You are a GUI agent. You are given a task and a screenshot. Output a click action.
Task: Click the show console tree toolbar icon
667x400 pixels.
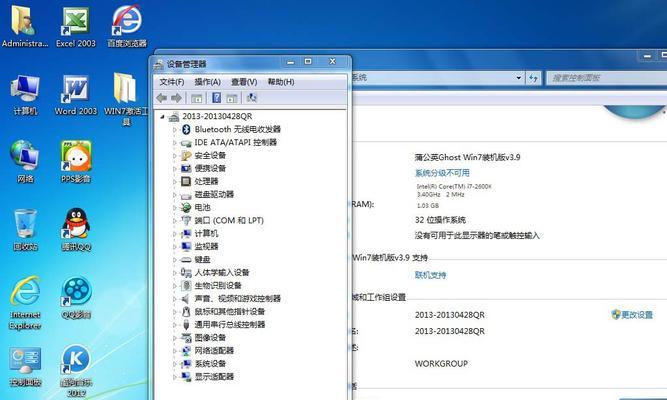click(x=197, y=98)
